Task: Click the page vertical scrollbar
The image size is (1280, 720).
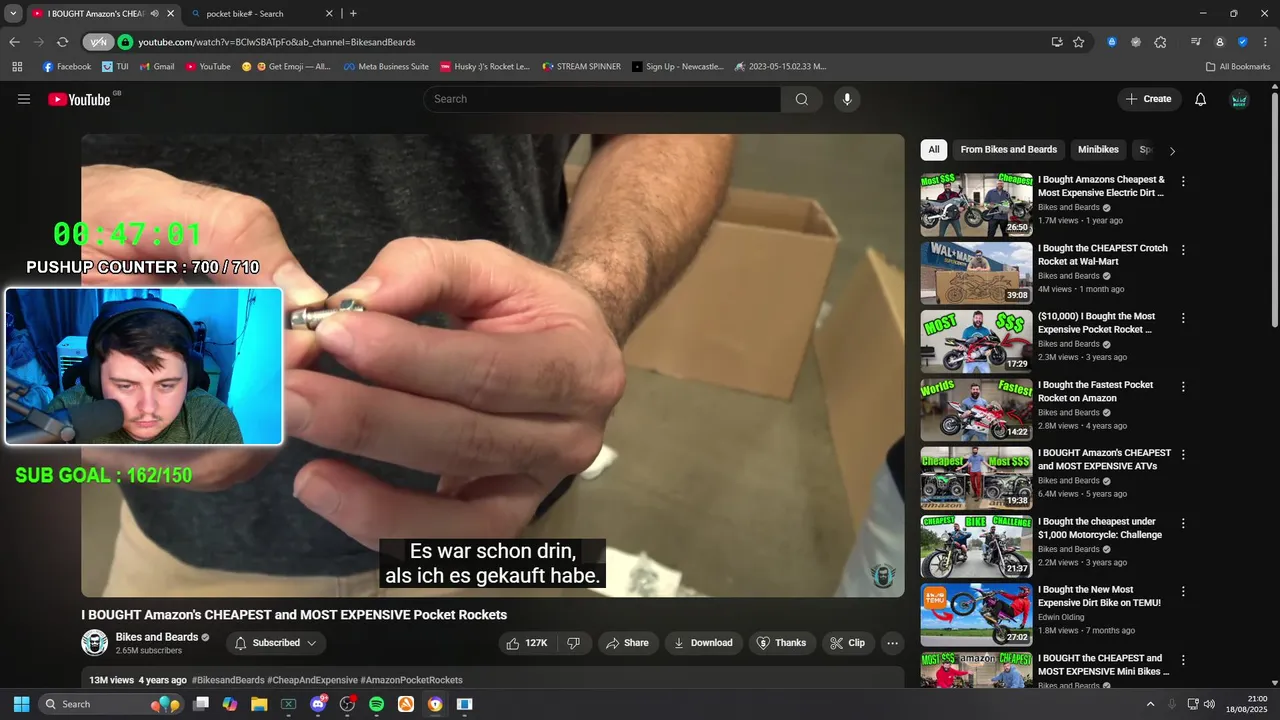Action: pyautogui.click(x=1274, y=210)
